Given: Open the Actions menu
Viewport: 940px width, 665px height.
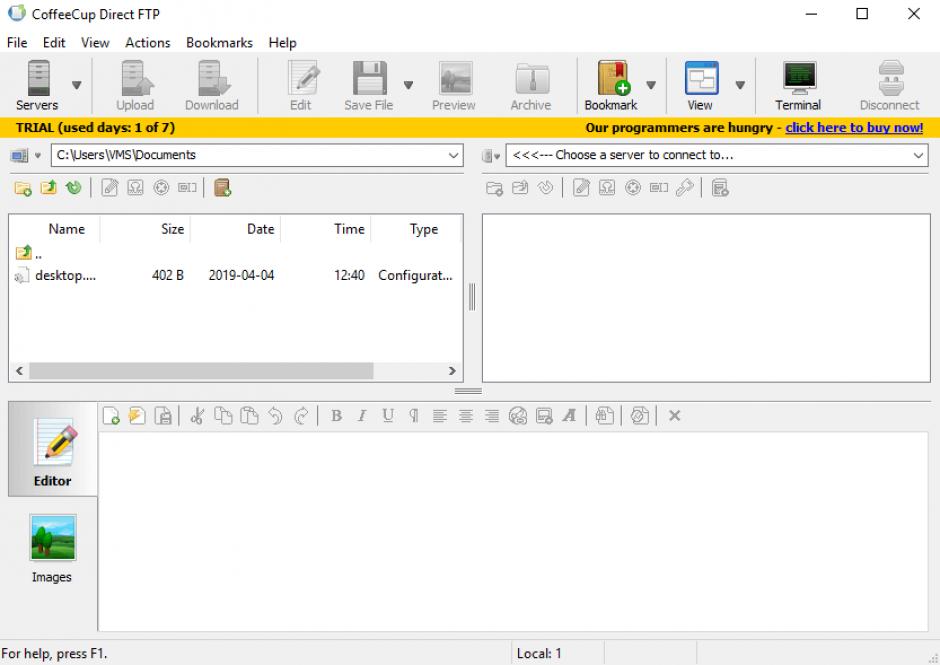Looking at the screenshot, I should [147, 43].
